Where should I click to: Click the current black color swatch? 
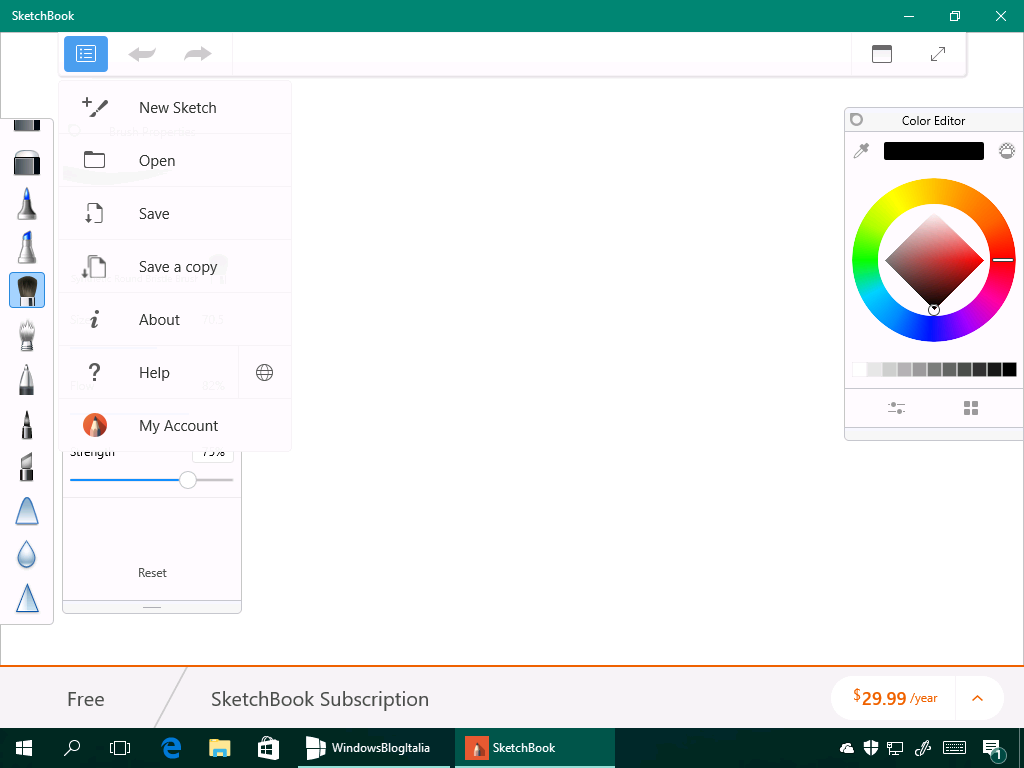[x=933, y=151]
